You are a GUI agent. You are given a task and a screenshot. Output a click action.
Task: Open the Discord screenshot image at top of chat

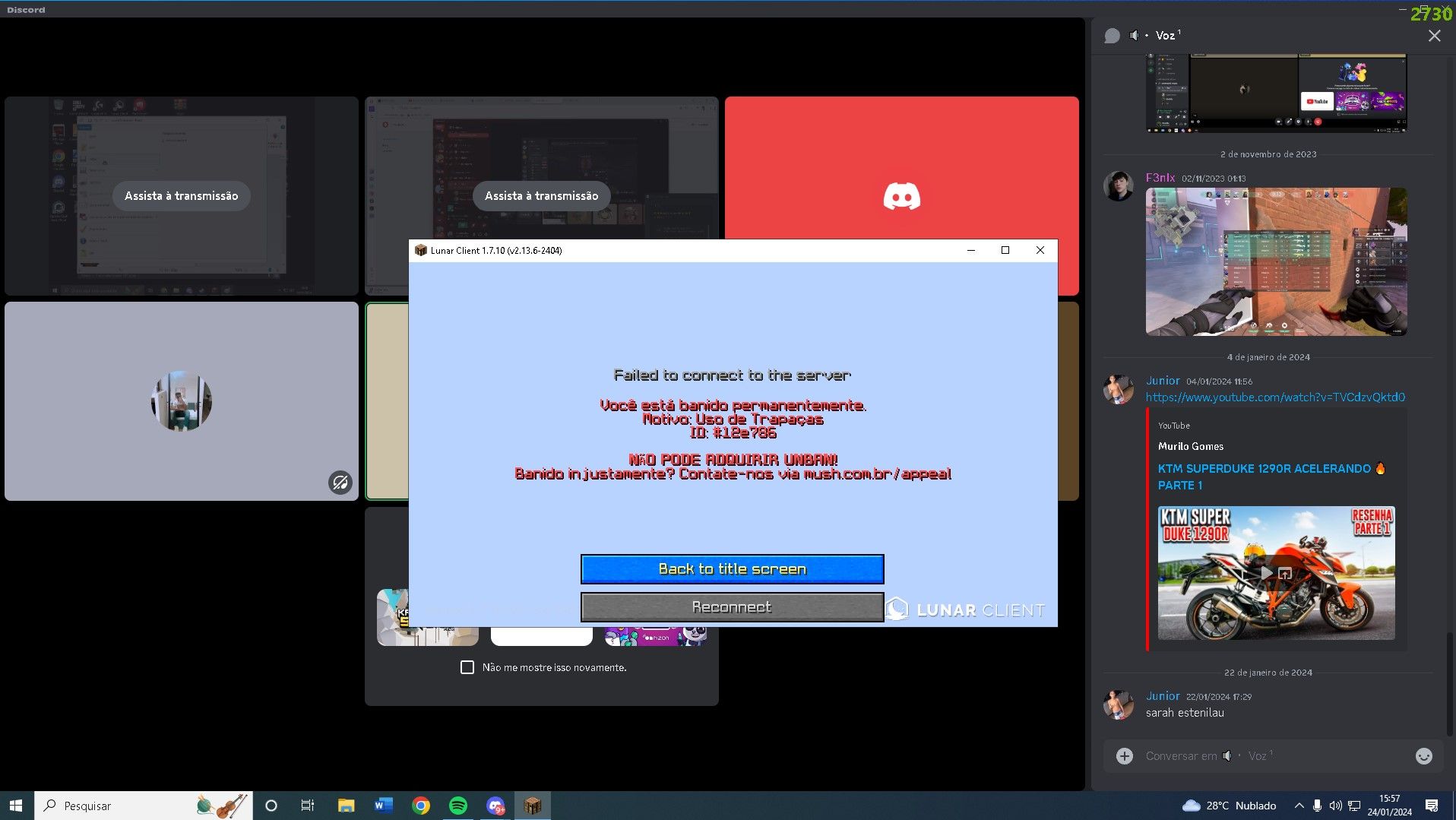(1276, 93)
